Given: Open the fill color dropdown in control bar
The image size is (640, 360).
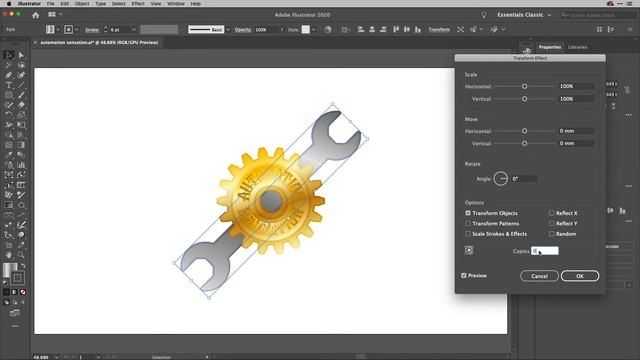Looking at the screenshot, I should [x=58, y=29].
